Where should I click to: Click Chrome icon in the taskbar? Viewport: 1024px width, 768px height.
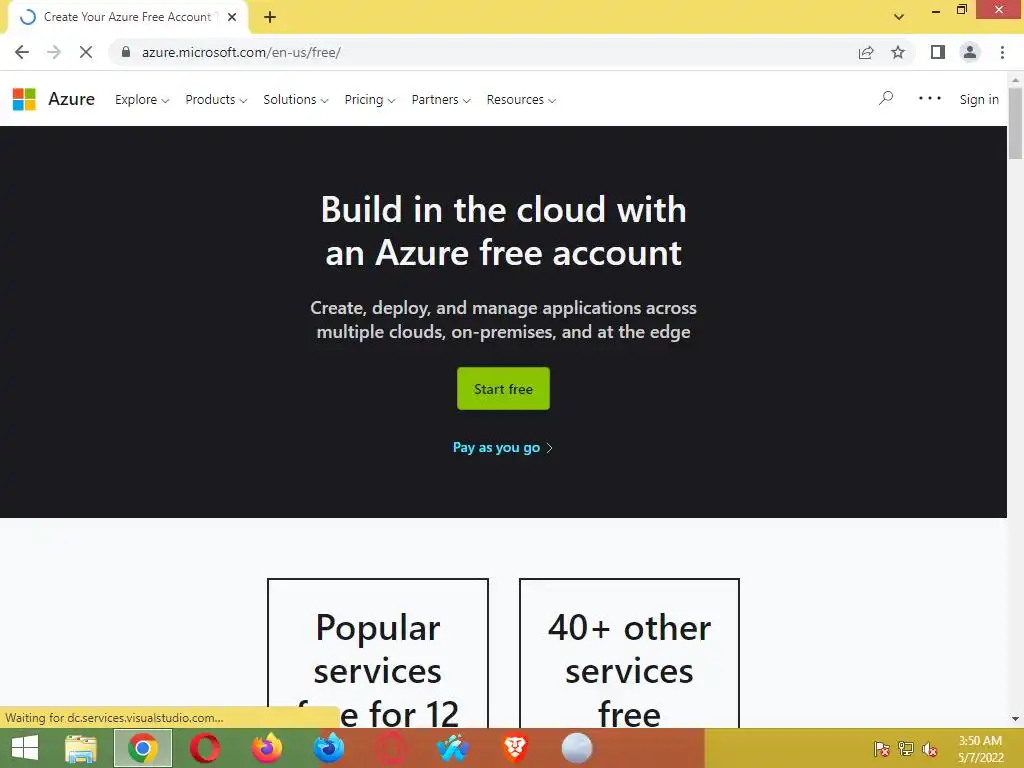[x=143, y=748]
